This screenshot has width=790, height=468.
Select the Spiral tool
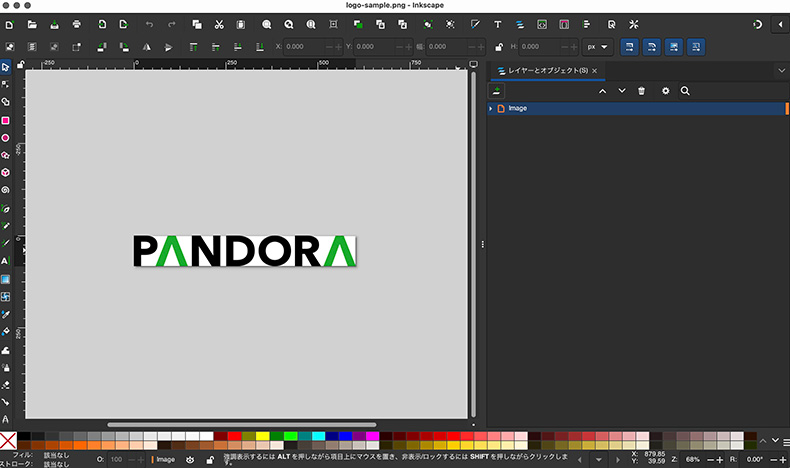pos(6,190)
